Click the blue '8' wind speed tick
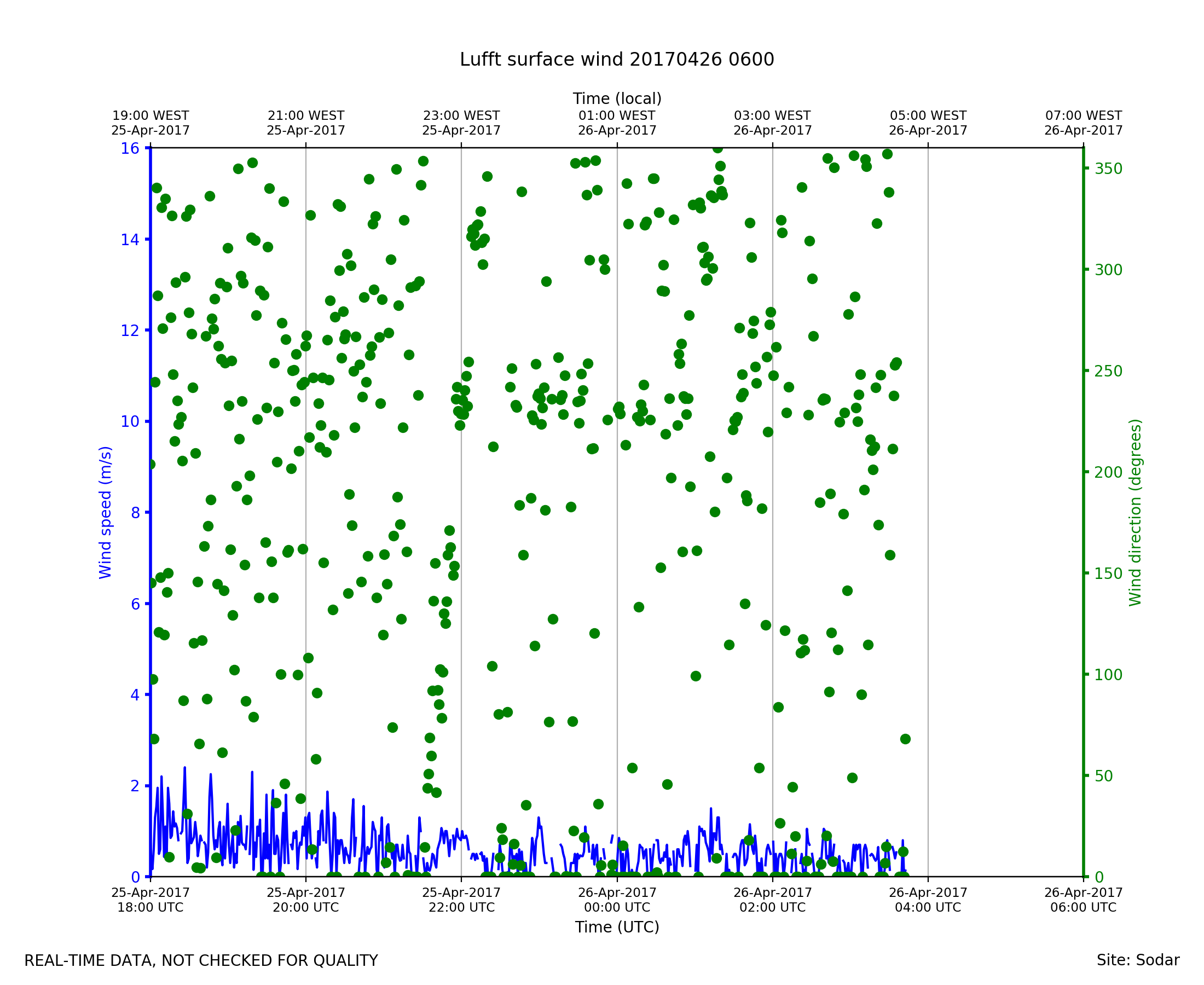 [x=135, y=513]
